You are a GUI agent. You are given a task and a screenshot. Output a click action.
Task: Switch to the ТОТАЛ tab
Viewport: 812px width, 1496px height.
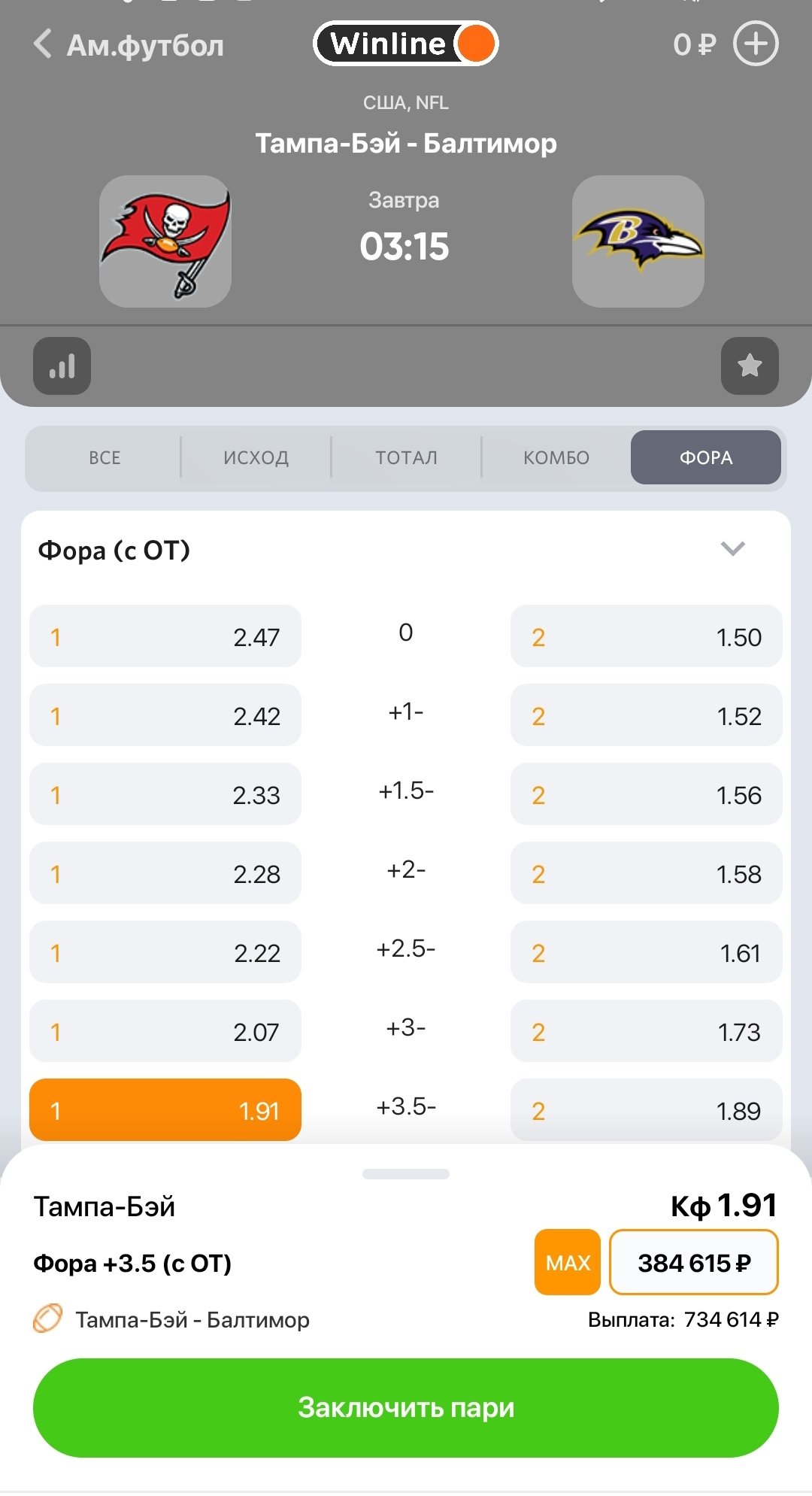point(406,457)
